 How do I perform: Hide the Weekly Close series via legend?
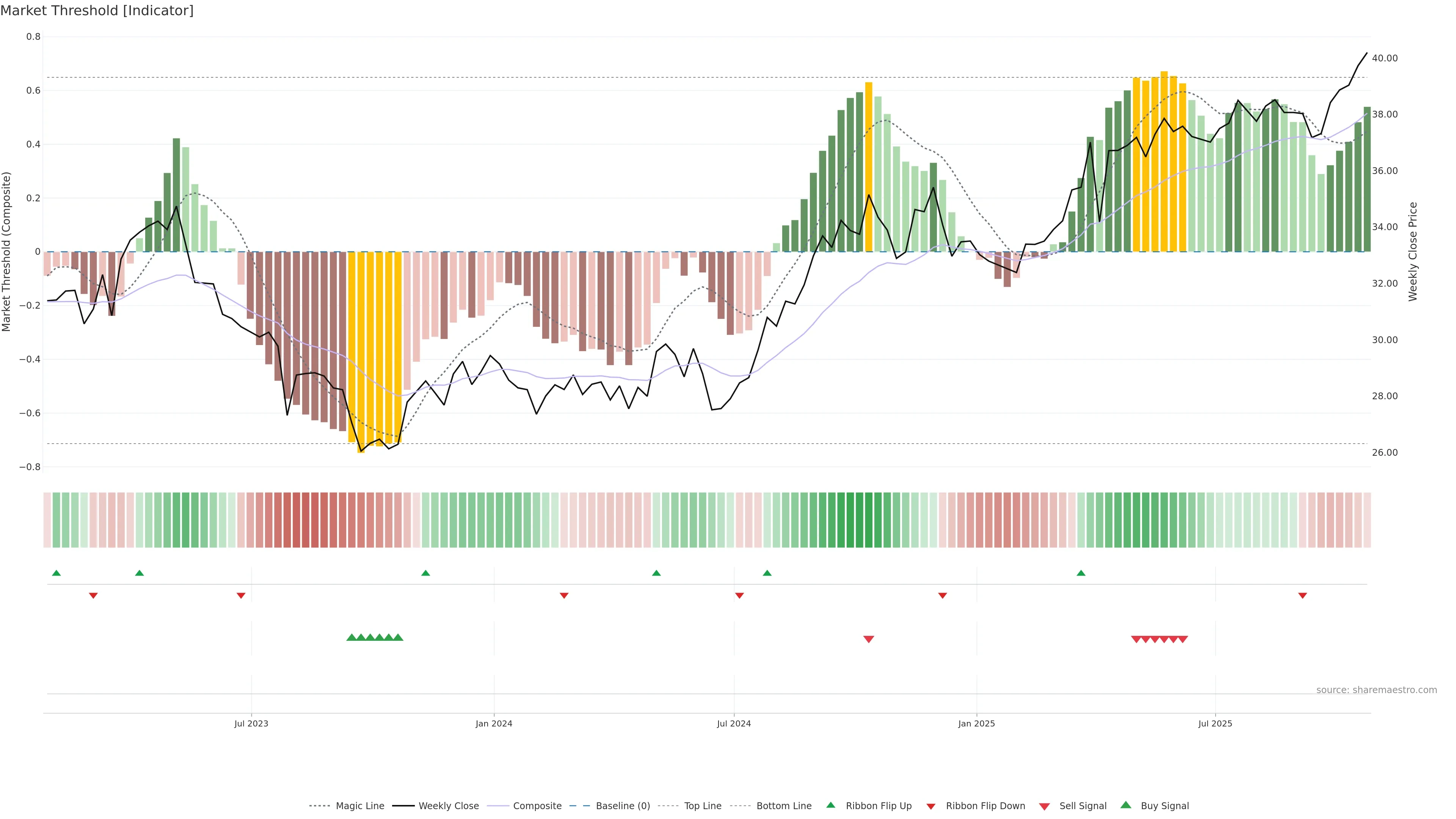pos(448,806)
